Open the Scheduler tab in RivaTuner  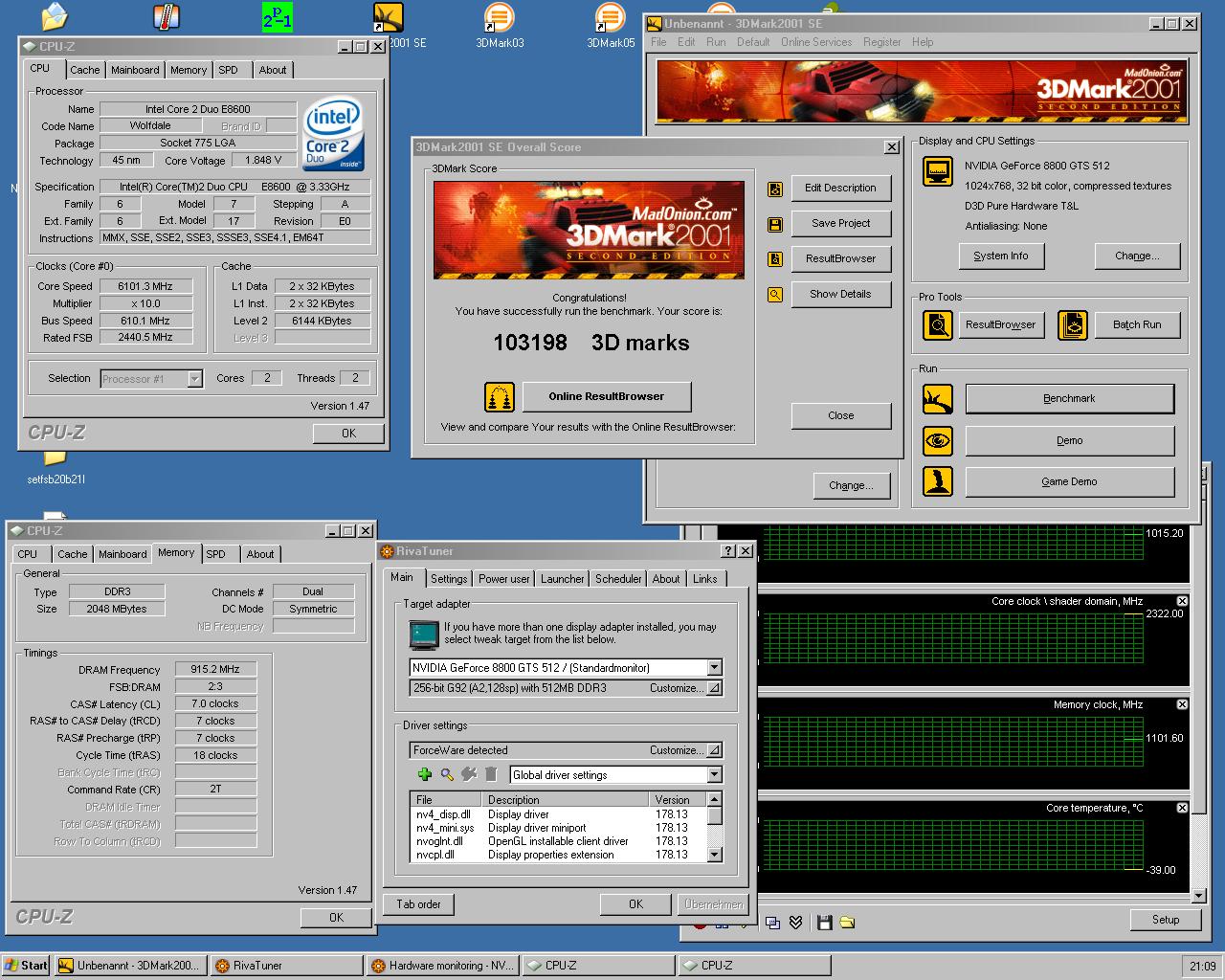pyautogui.click(x=618, y=579)
